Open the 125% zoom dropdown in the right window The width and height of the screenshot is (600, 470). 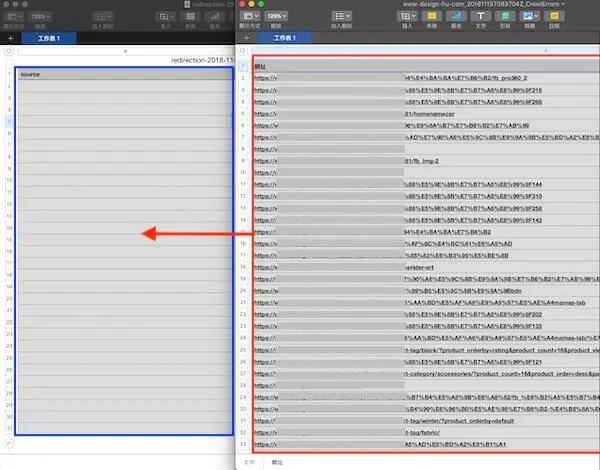276,16
